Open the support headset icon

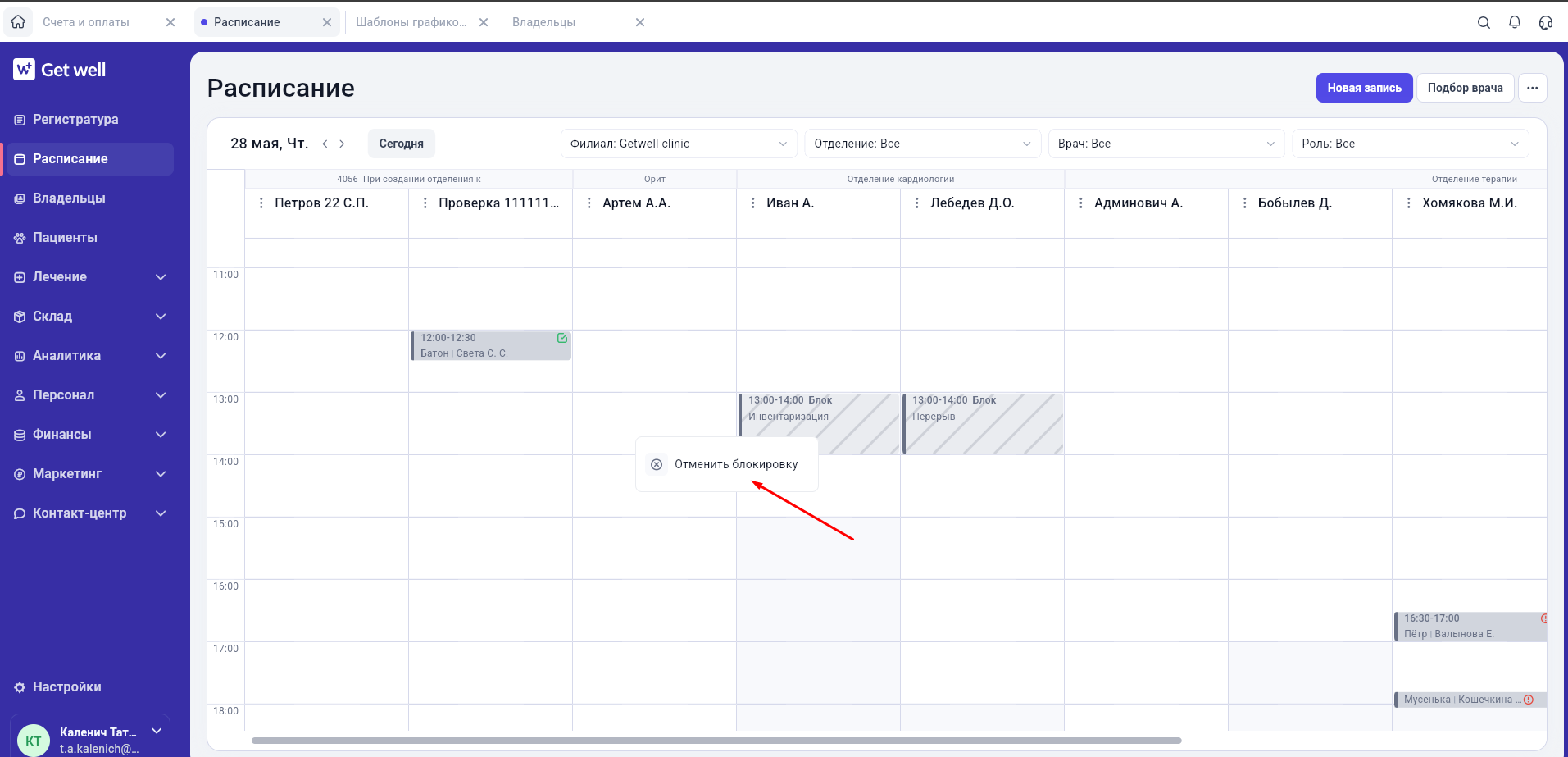click(x=1546, y=23)
